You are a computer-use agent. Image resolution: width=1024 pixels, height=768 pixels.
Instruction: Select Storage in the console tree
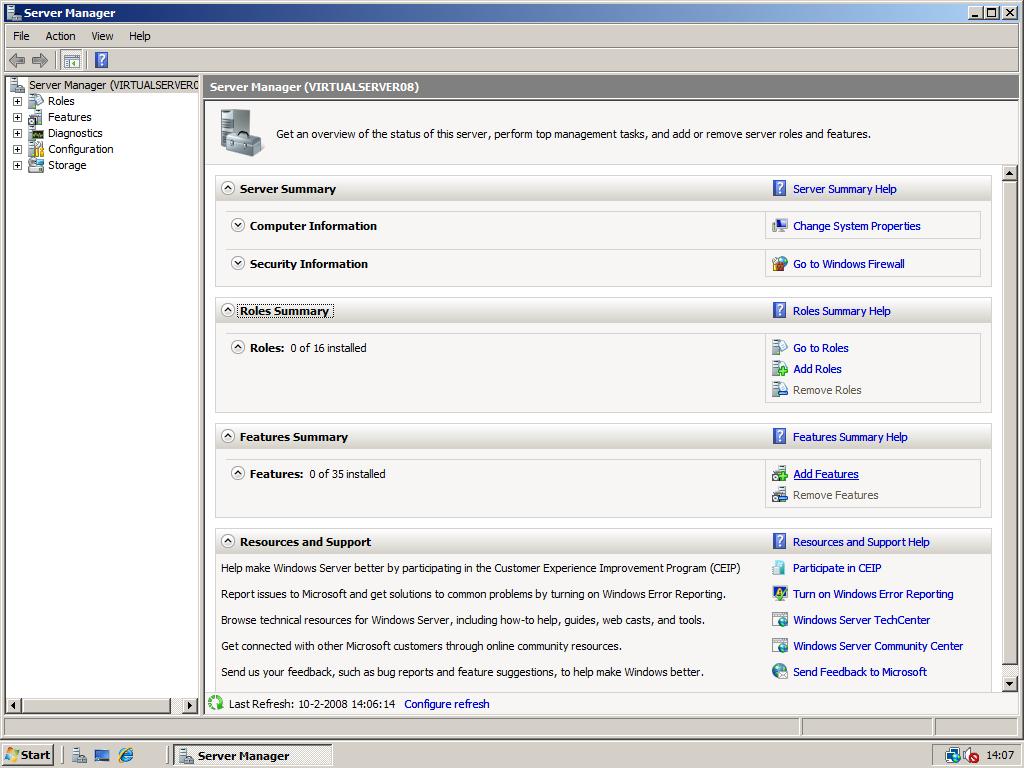tap(67, 165)
